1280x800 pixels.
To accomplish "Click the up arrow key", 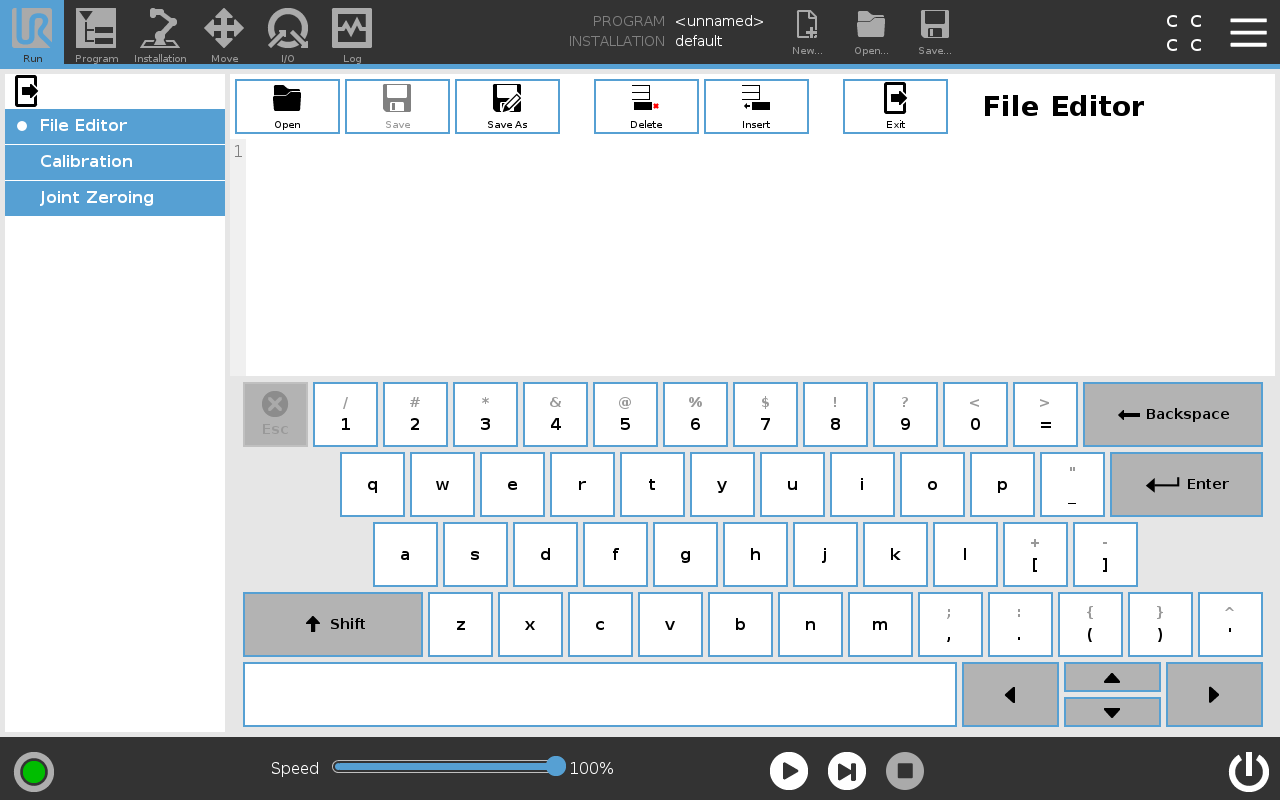I will click(1112, 677).
